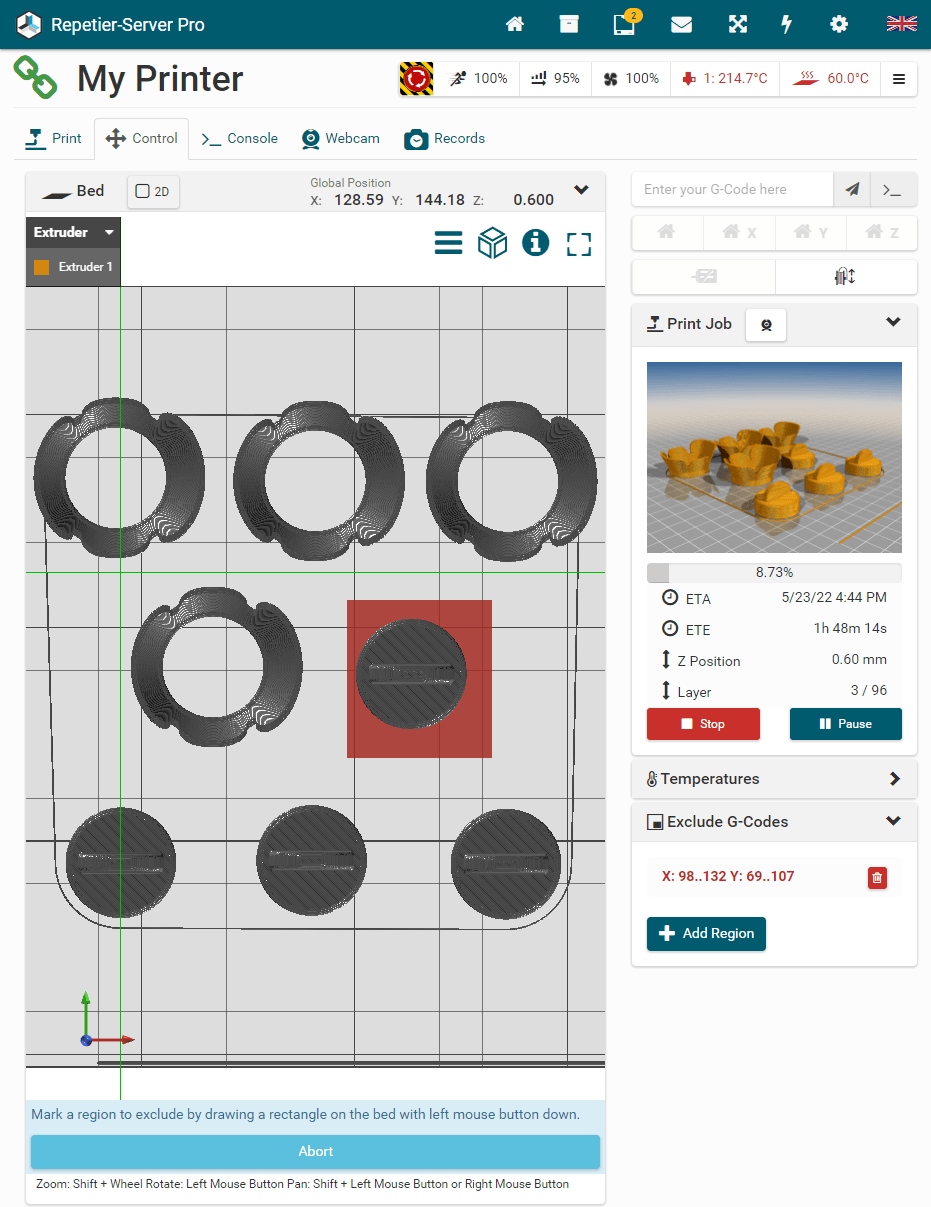
Task: Switch to the Console tab
Action: [240, 138]
